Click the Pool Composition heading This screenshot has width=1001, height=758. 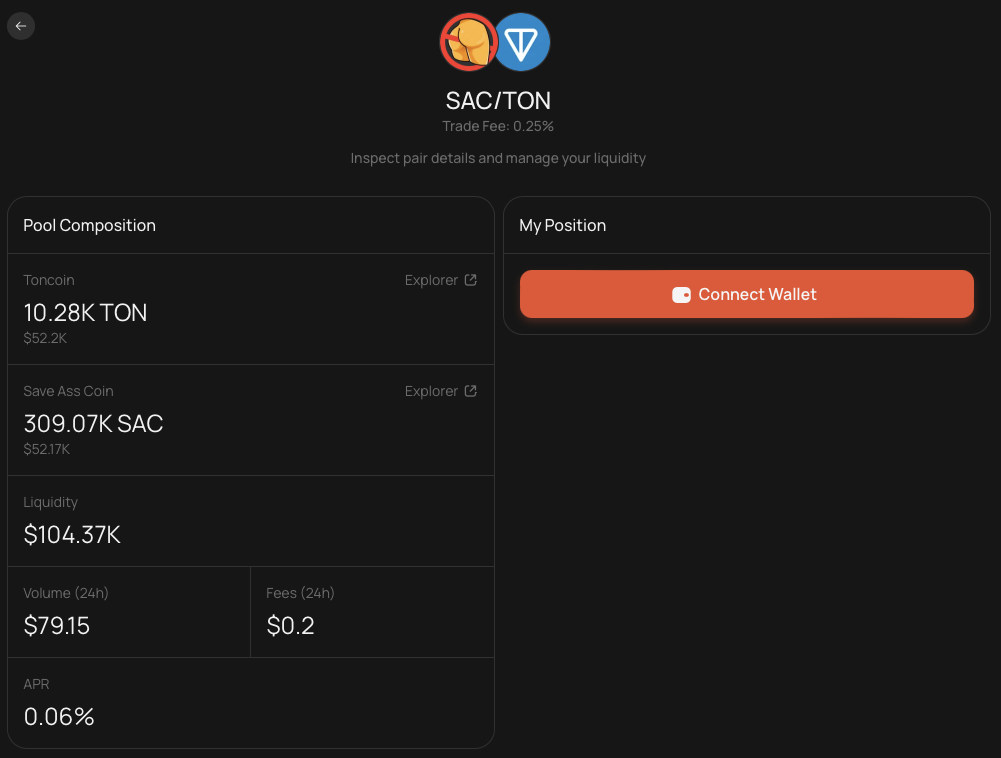(x=89, y=225)
